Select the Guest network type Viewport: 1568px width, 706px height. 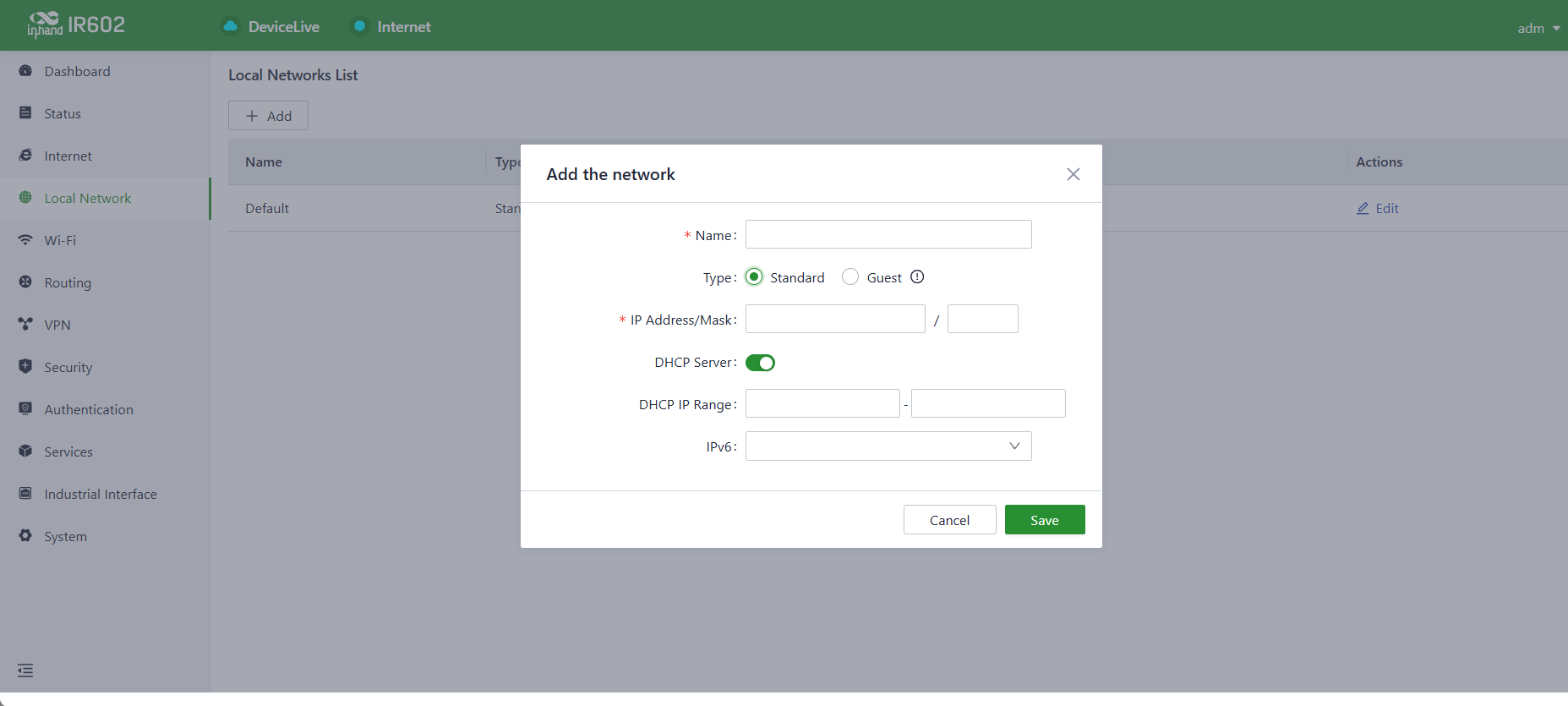point(850,277)
